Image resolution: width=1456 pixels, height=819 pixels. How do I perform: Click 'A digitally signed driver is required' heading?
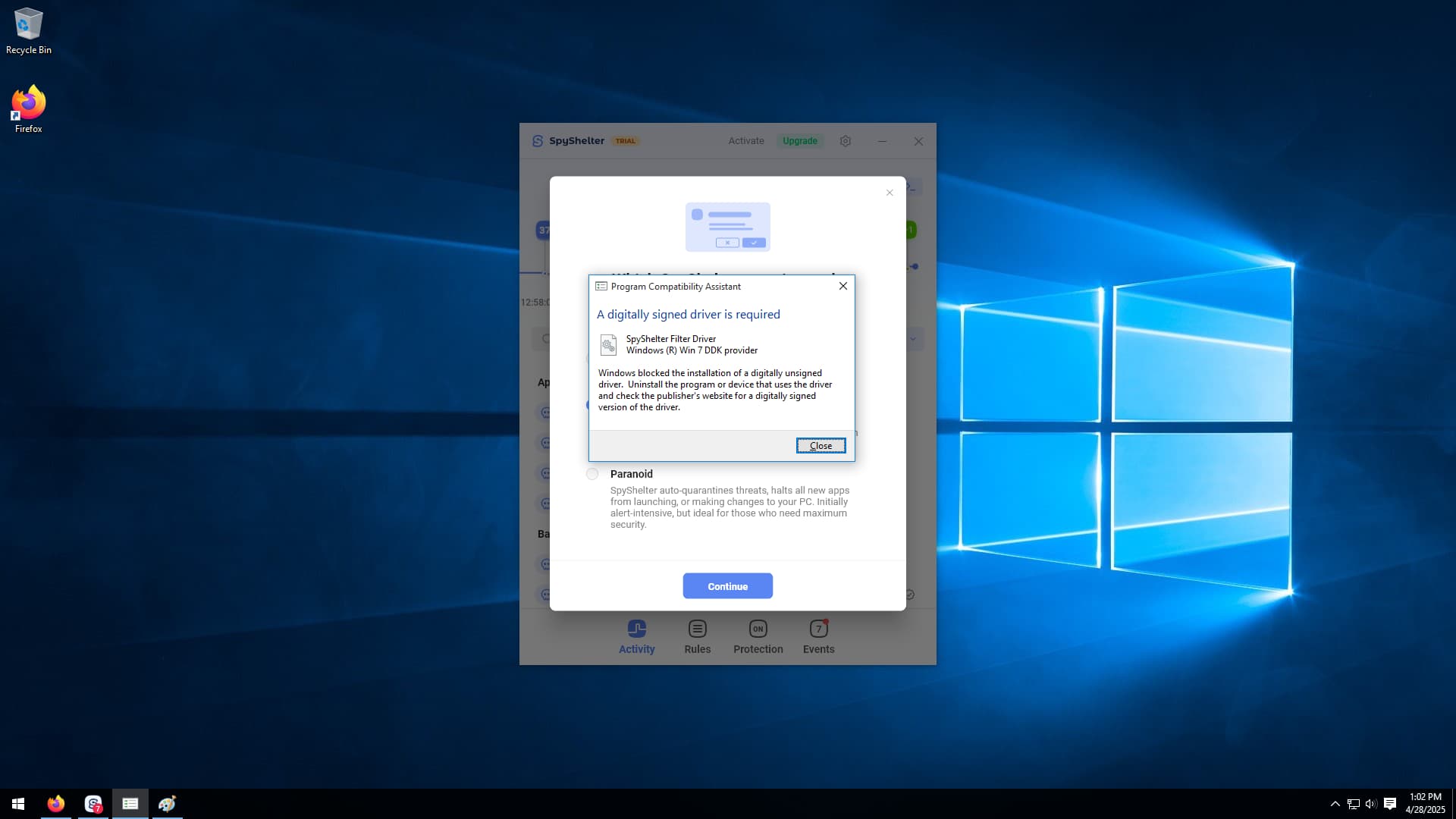coord(688,315)
